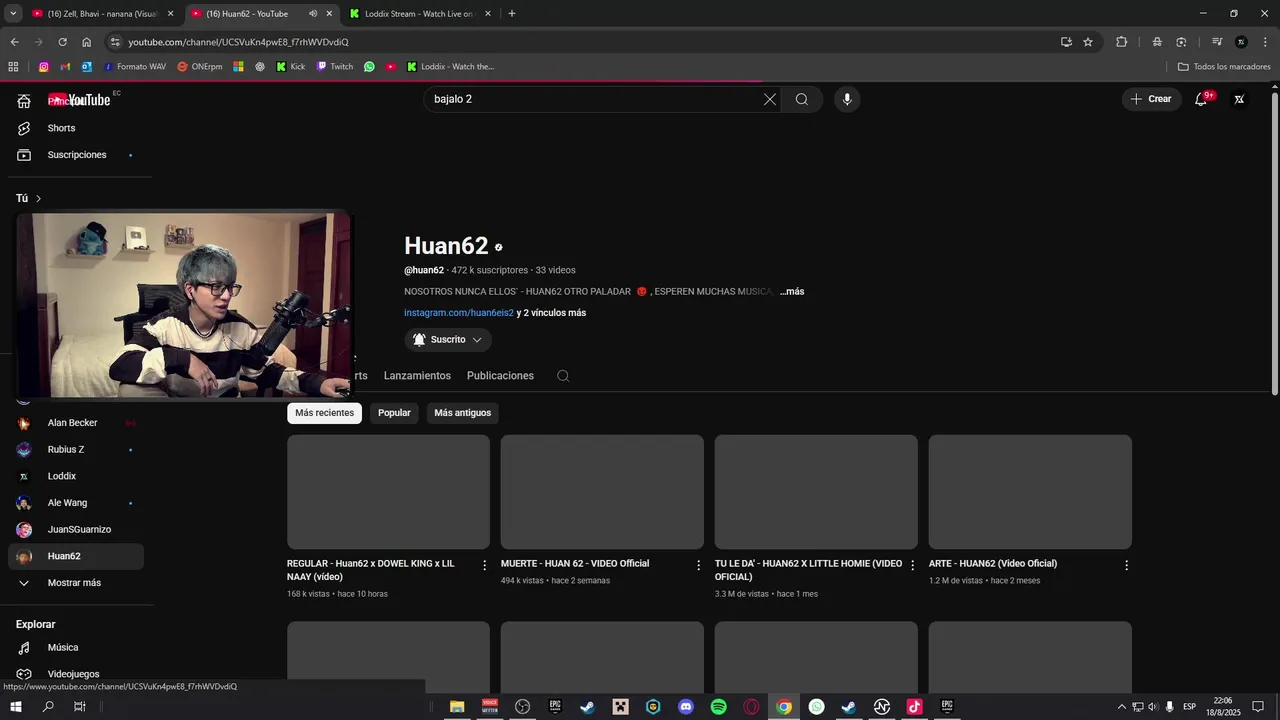
Task: Open options menu for REGULAR video
Action: [485, 565]
